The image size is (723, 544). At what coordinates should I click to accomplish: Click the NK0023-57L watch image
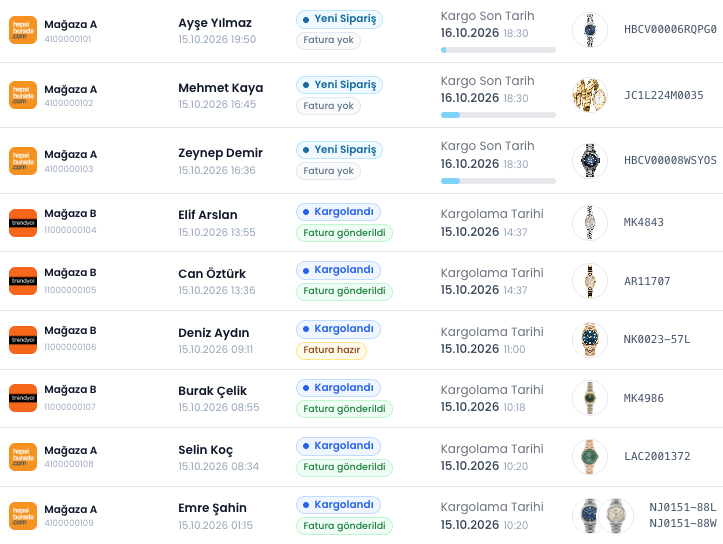pyautogui.click(x=590, y=340)
